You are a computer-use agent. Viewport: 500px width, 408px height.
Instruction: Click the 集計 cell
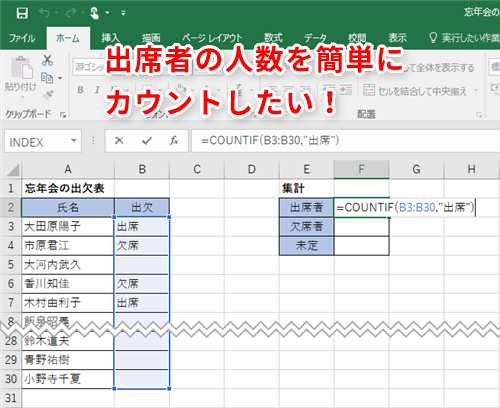[x=307, y=189]
